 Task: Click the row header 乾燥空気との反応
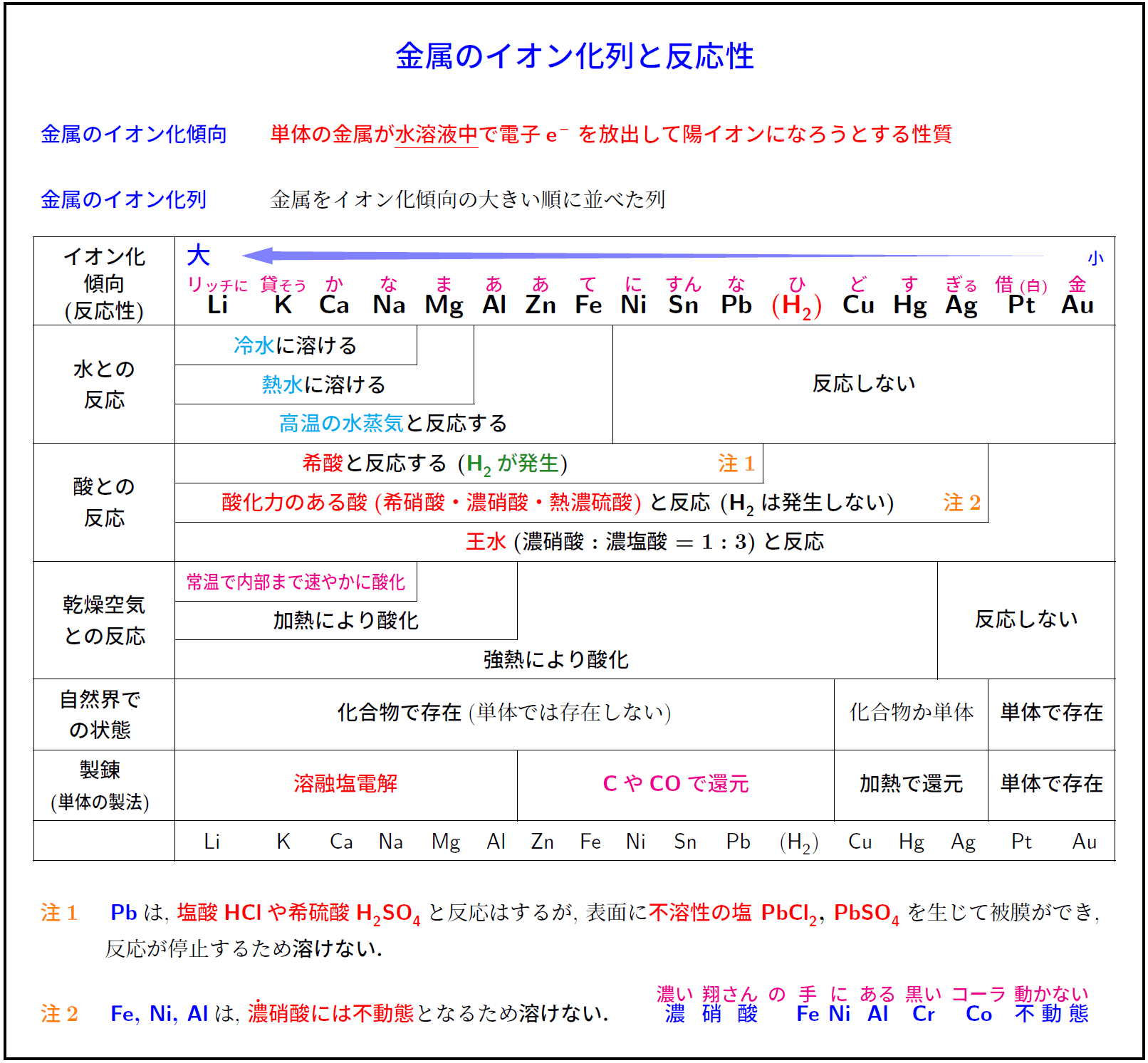(x=104, y=620)
